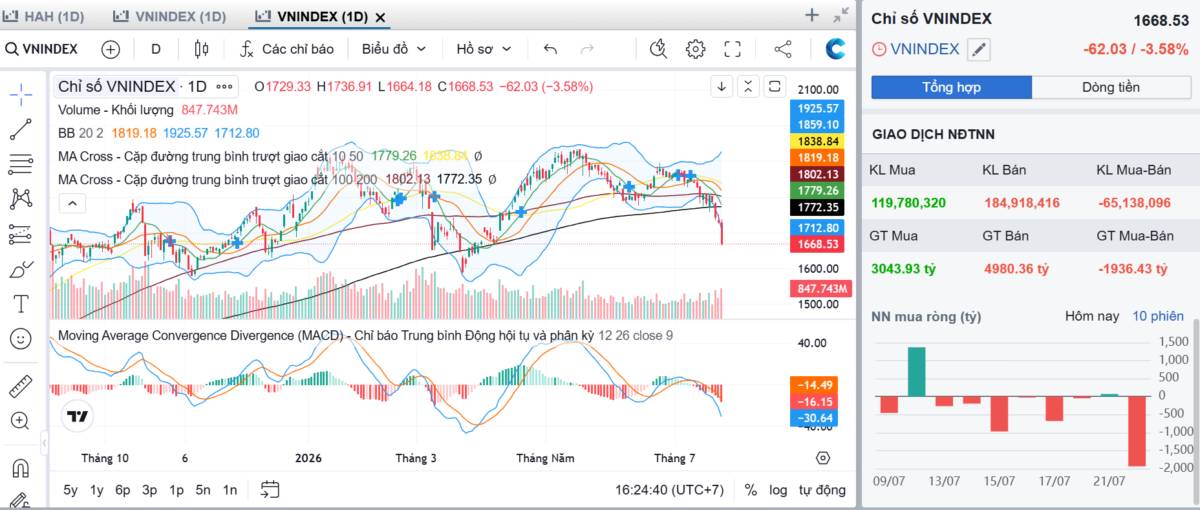1200x510 pixels.
Task: Select the crosshair cursor tool
Action: coord(21,95)
